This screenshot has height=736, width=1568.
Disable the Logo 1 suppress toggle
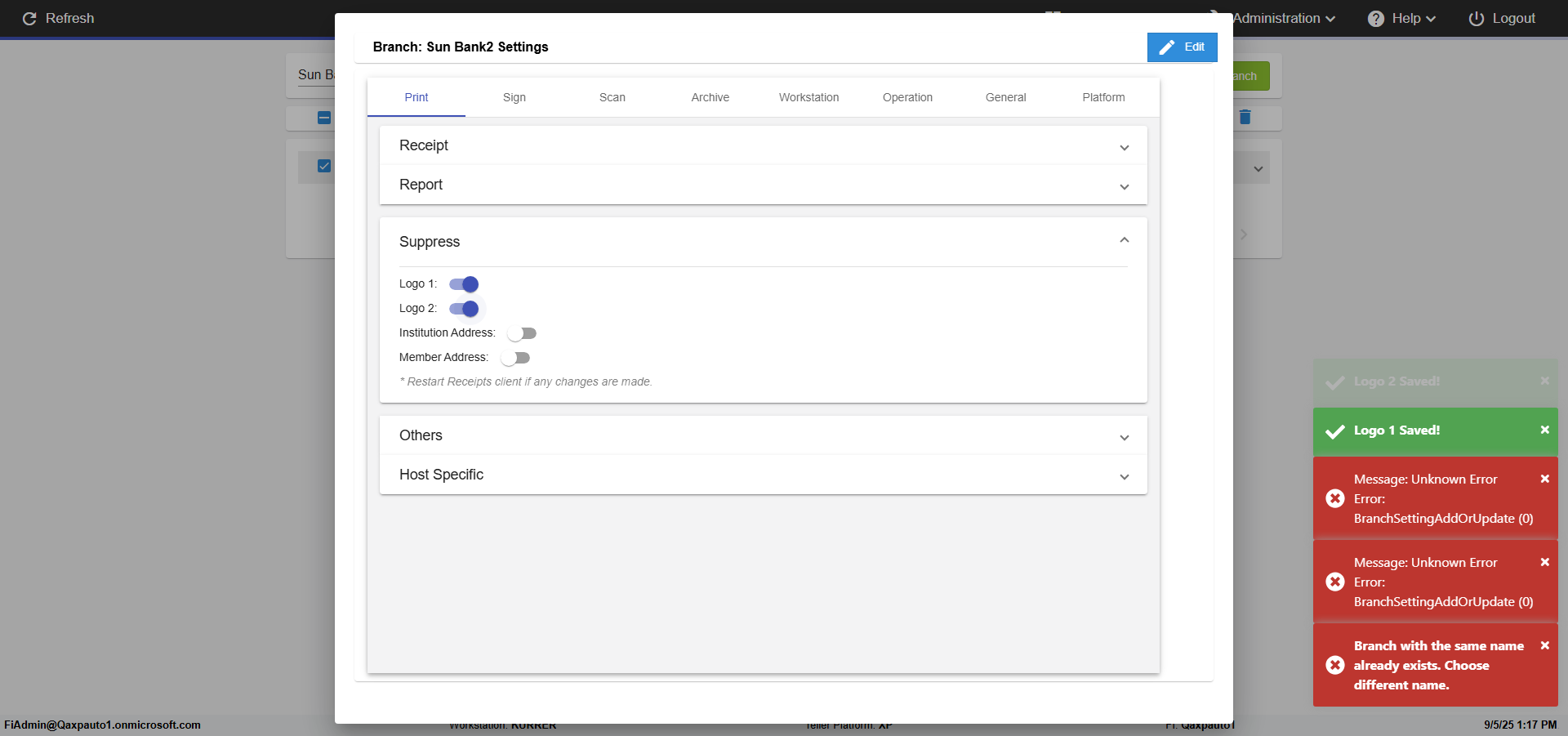click(464, 284)
